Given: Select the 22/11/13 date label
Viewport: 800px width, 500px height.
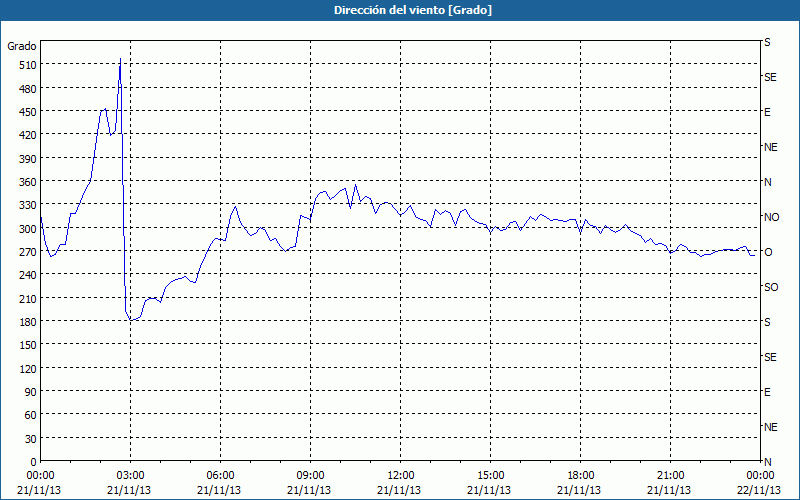Looking at the screenshot, I should [759, 490].
